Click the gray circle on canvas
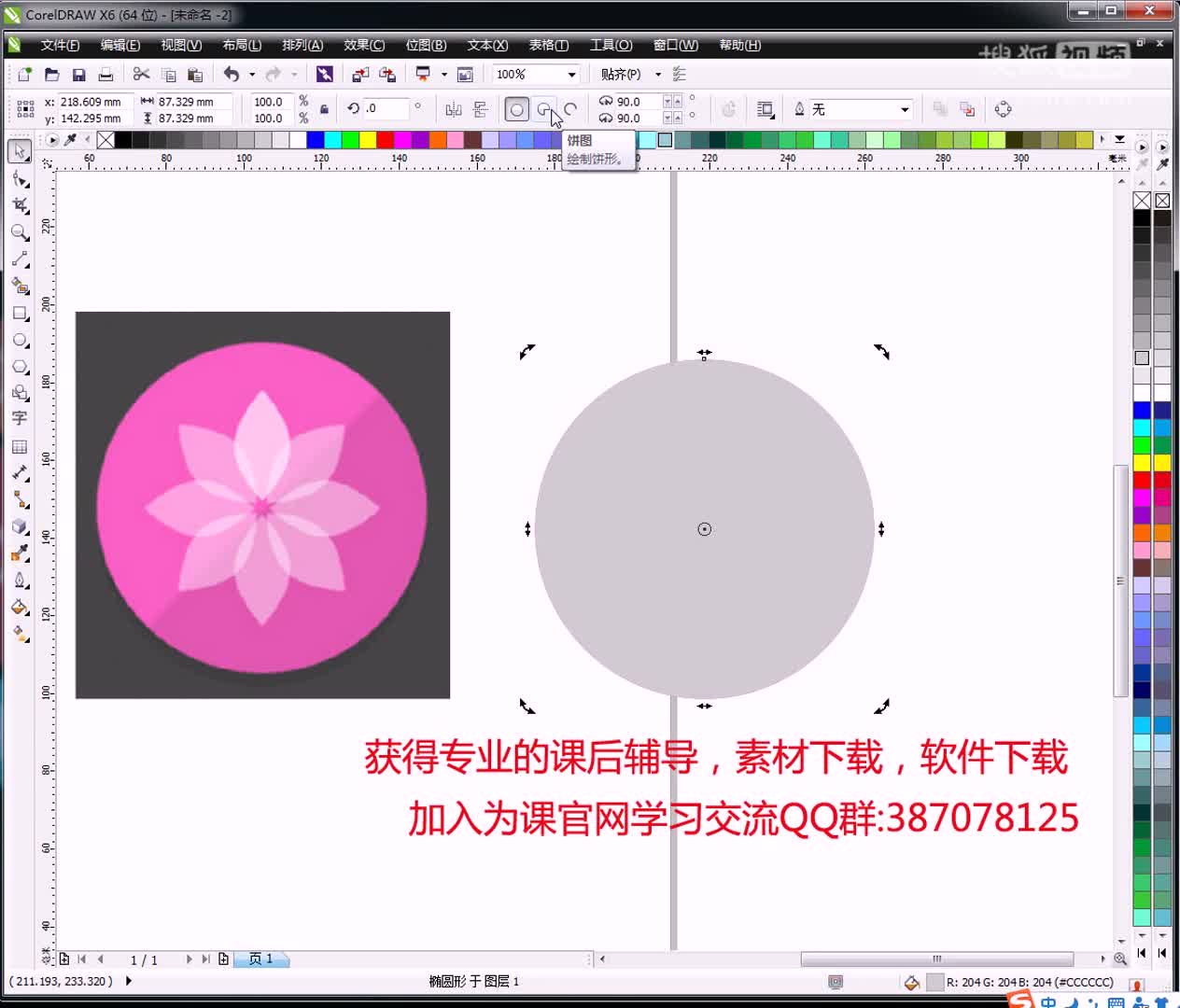This screenshot has width=1180, height=1008. [705, 529]
